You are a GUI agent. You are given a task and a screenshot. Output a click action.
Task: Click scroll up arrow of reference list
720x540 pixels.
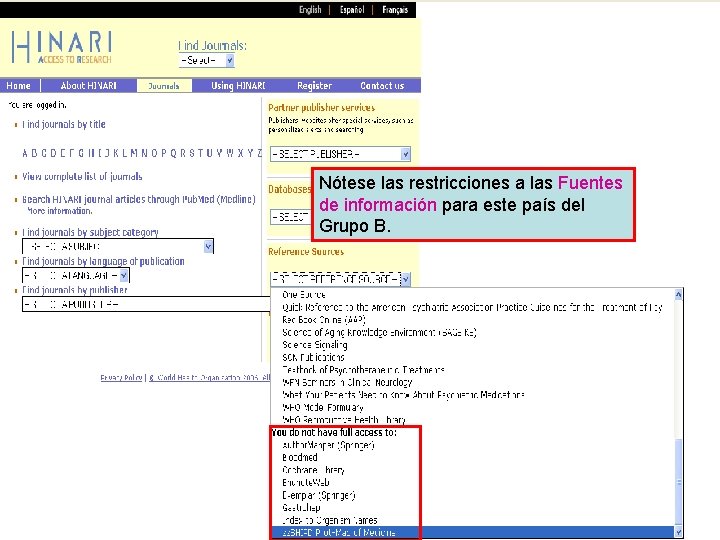(678, 295)
